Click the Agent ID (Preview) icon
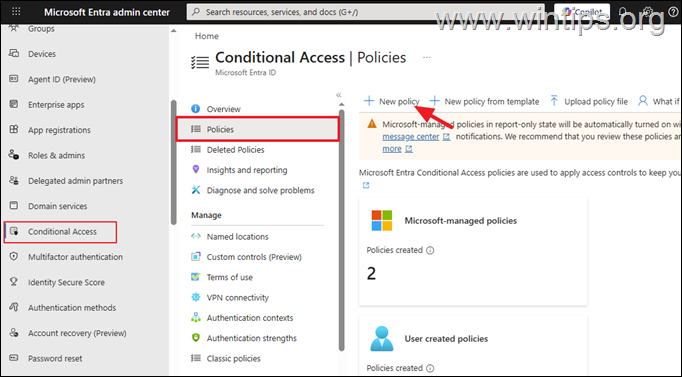This screenshot has width=682, height=377. (x=14, y=79)
